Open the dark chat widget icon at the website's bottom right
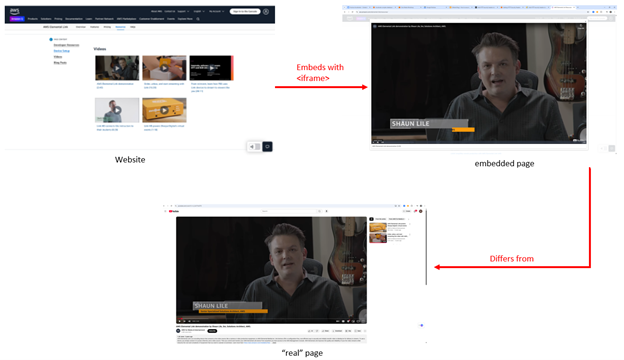The image size is (624, 360). [x=267, y=147]
